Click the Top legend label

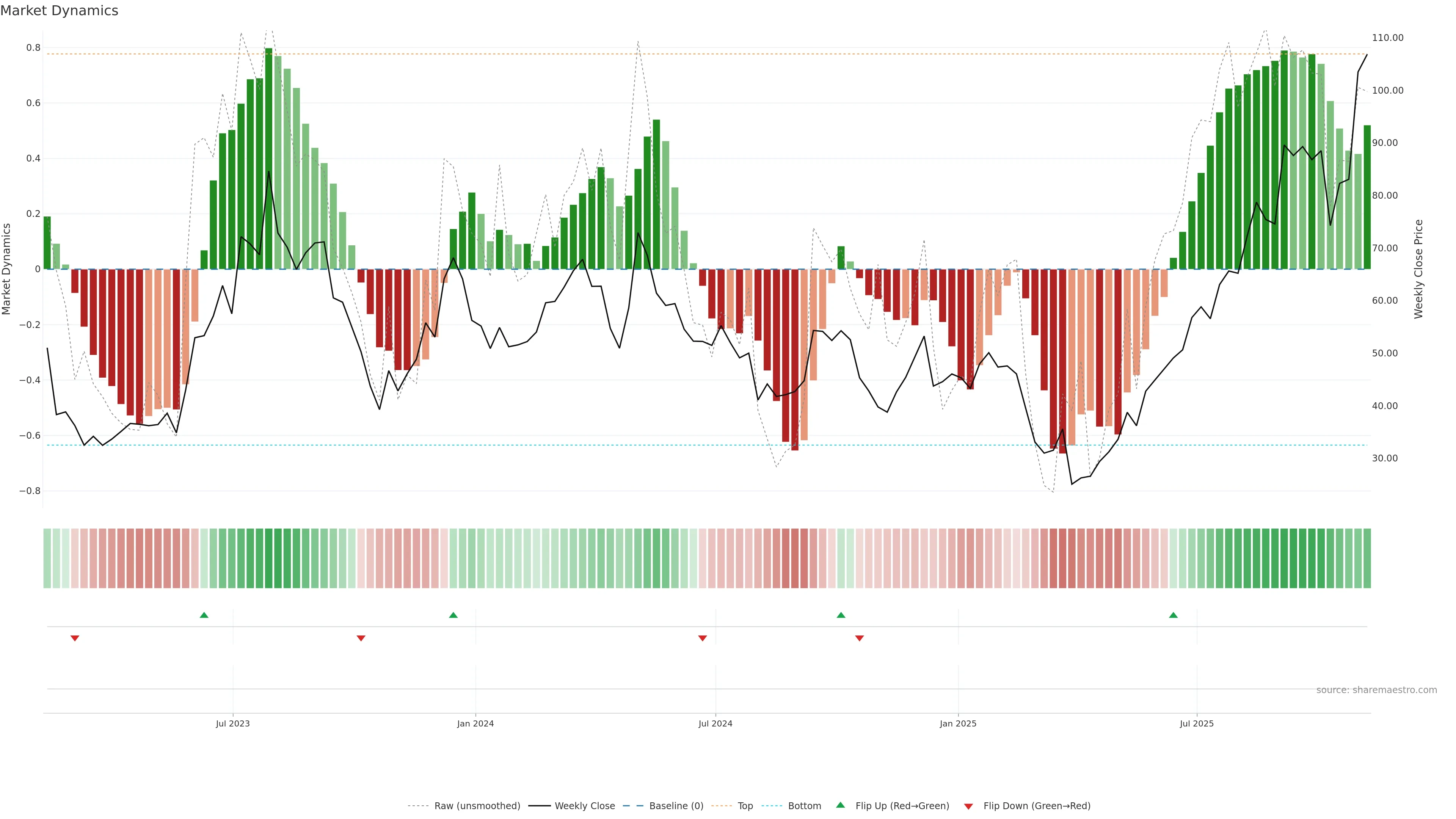pos(745,806)
